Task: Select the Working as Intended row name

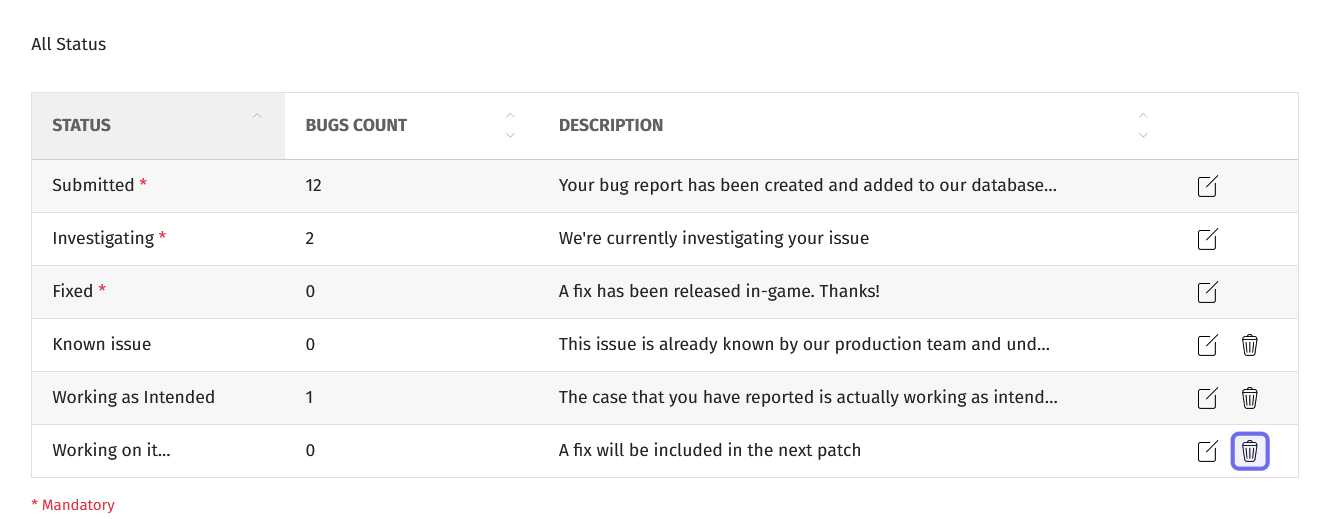Action: point(134,397)
